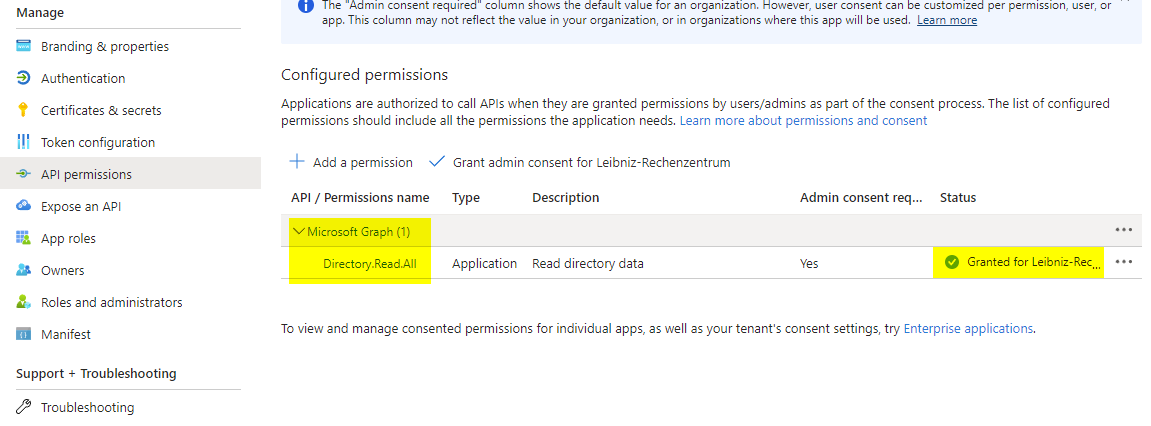1151x426 pixels.
Task: Open ellipsis menu for Microsoft Graph row
Action: pyautogui.click(x=1124, y=230)
